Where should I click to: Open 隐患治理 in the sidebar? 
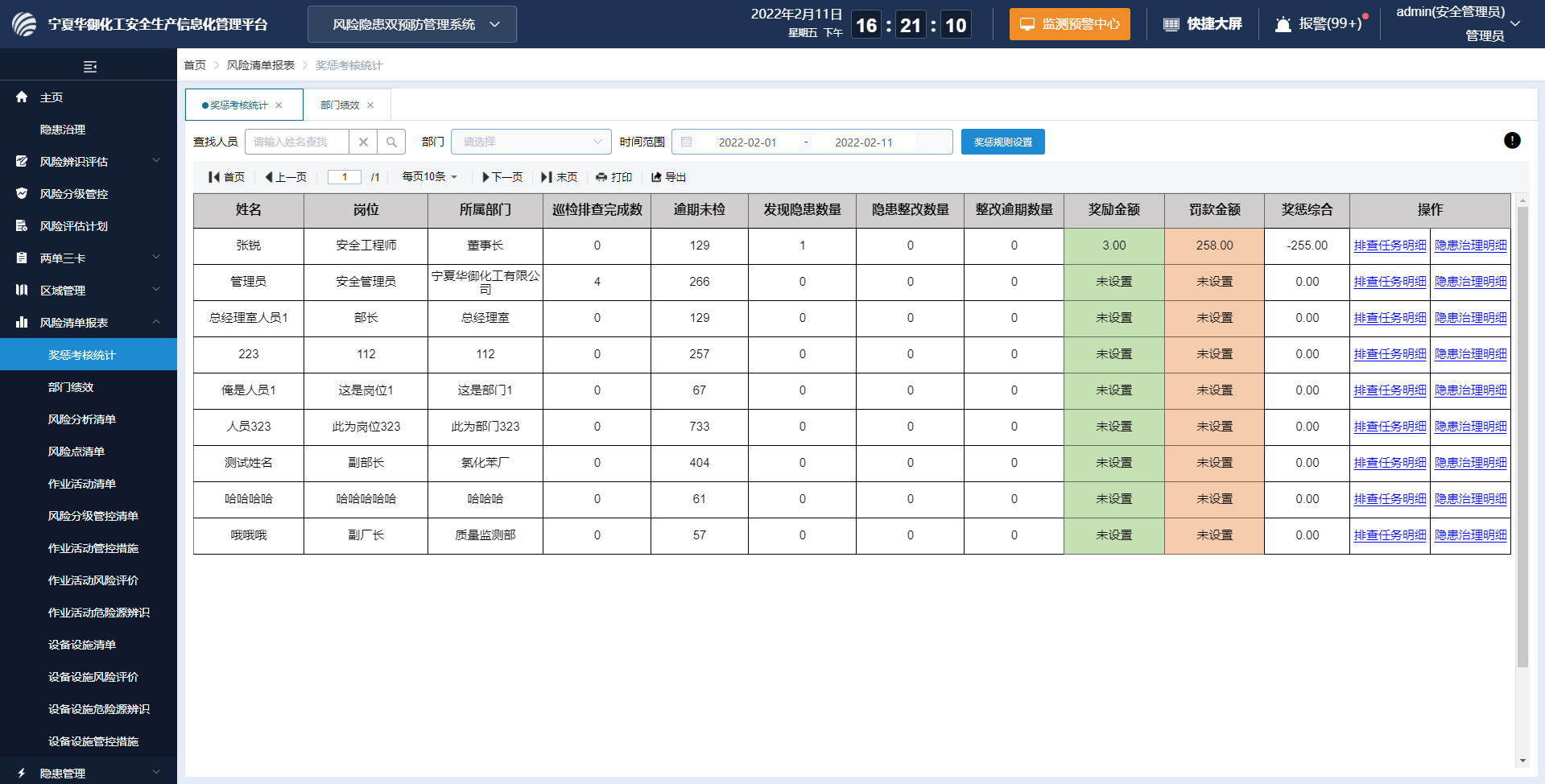coord(89,130)
